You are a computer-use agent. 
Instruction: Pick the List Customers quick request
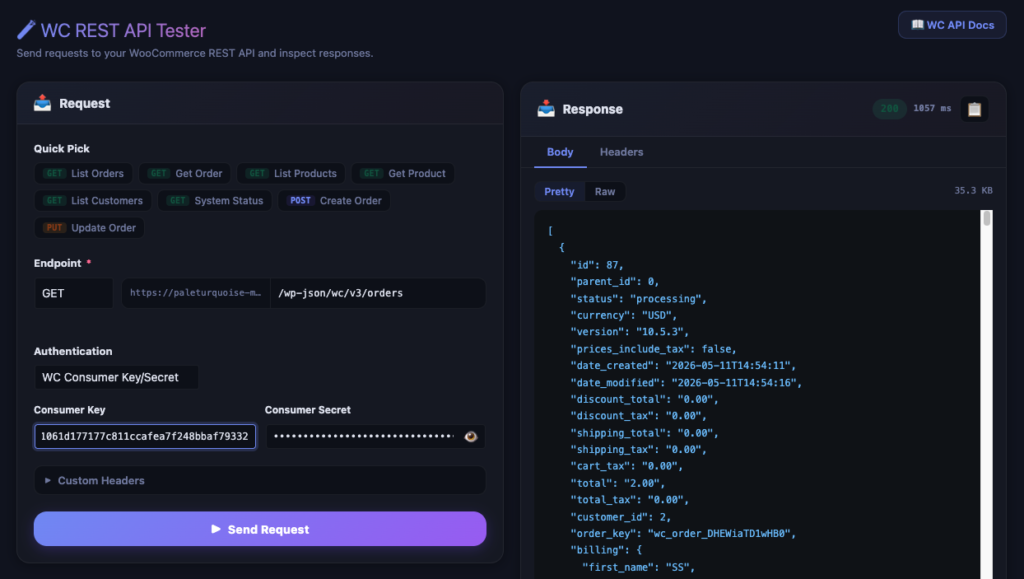pyautogui.click(x=93, y=200)
